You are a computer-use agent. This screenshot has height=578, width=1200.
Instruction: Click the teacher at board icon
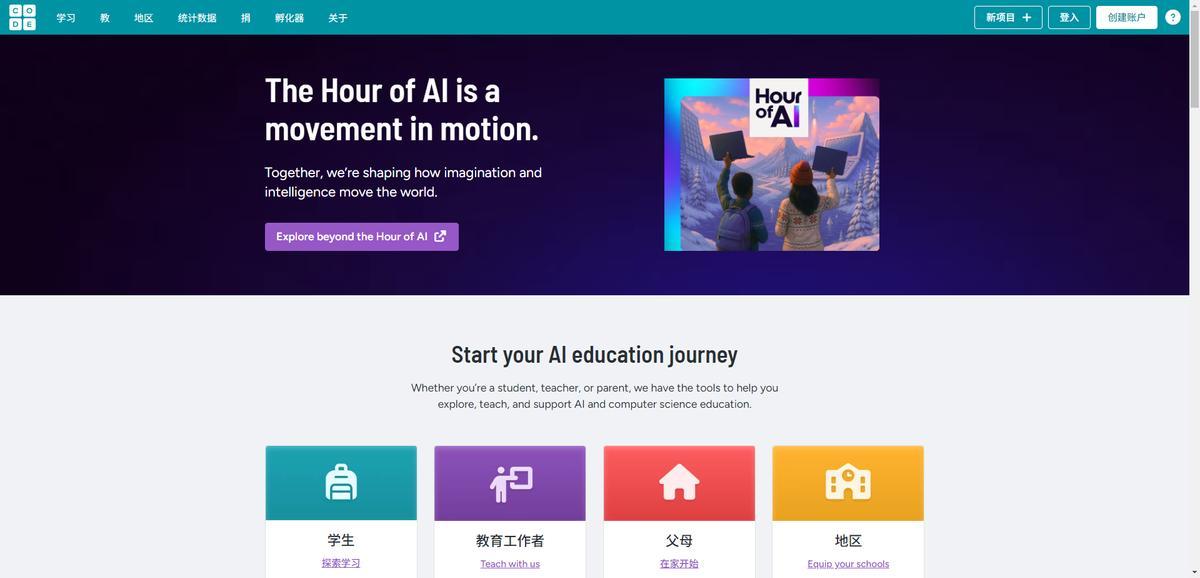coord(510,483)
